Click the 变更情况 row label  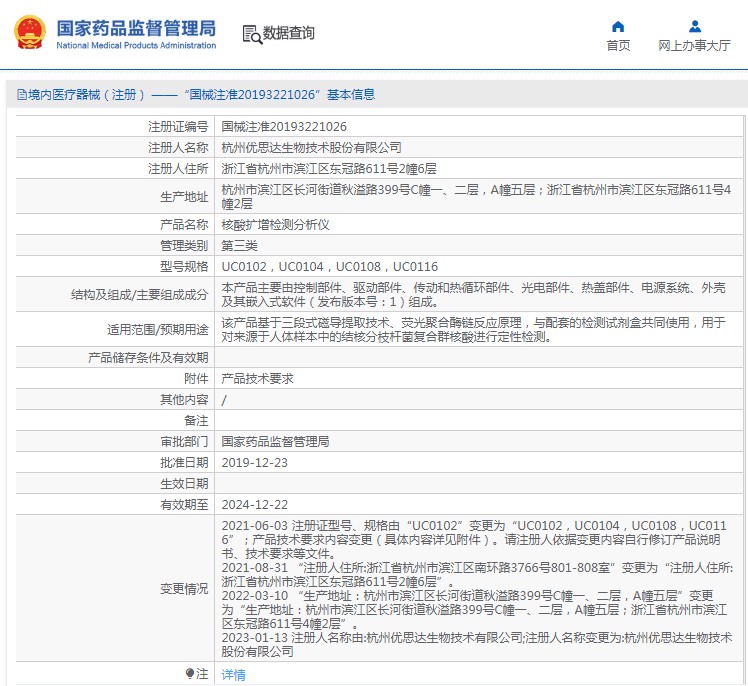pos(184,589)
